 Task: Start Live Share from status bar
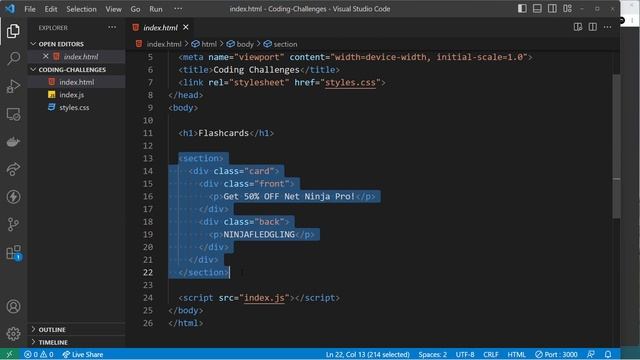(83, 354)
